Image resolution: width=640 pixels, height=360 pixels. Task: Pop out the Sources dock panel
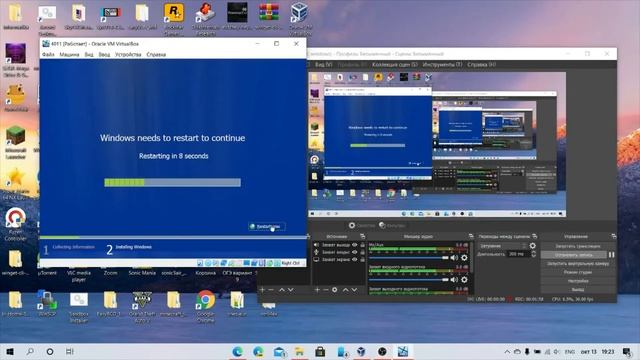[x=362, y=236]
